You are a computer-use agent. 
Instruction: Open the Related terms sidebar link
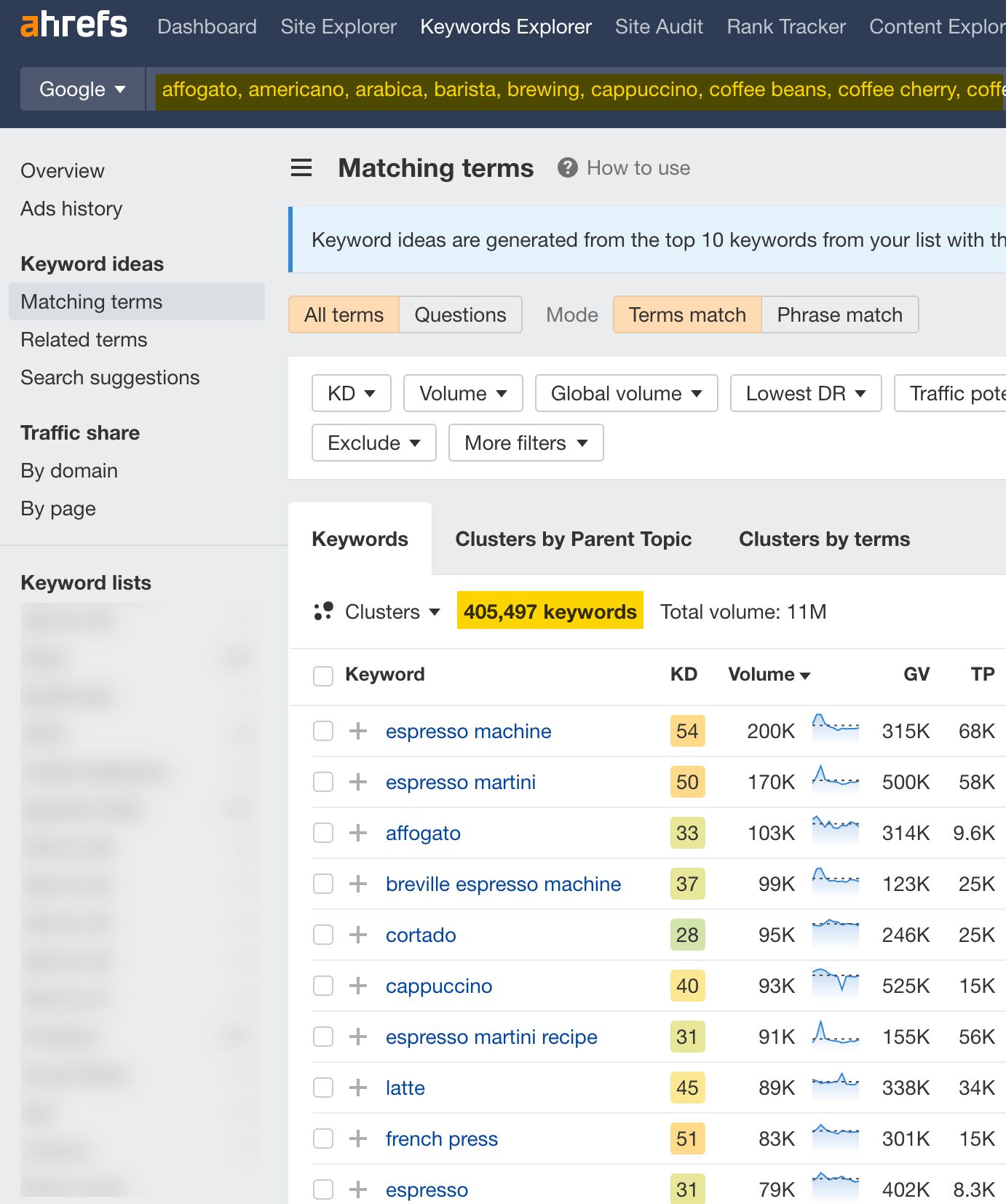click(x=84, y=339)
